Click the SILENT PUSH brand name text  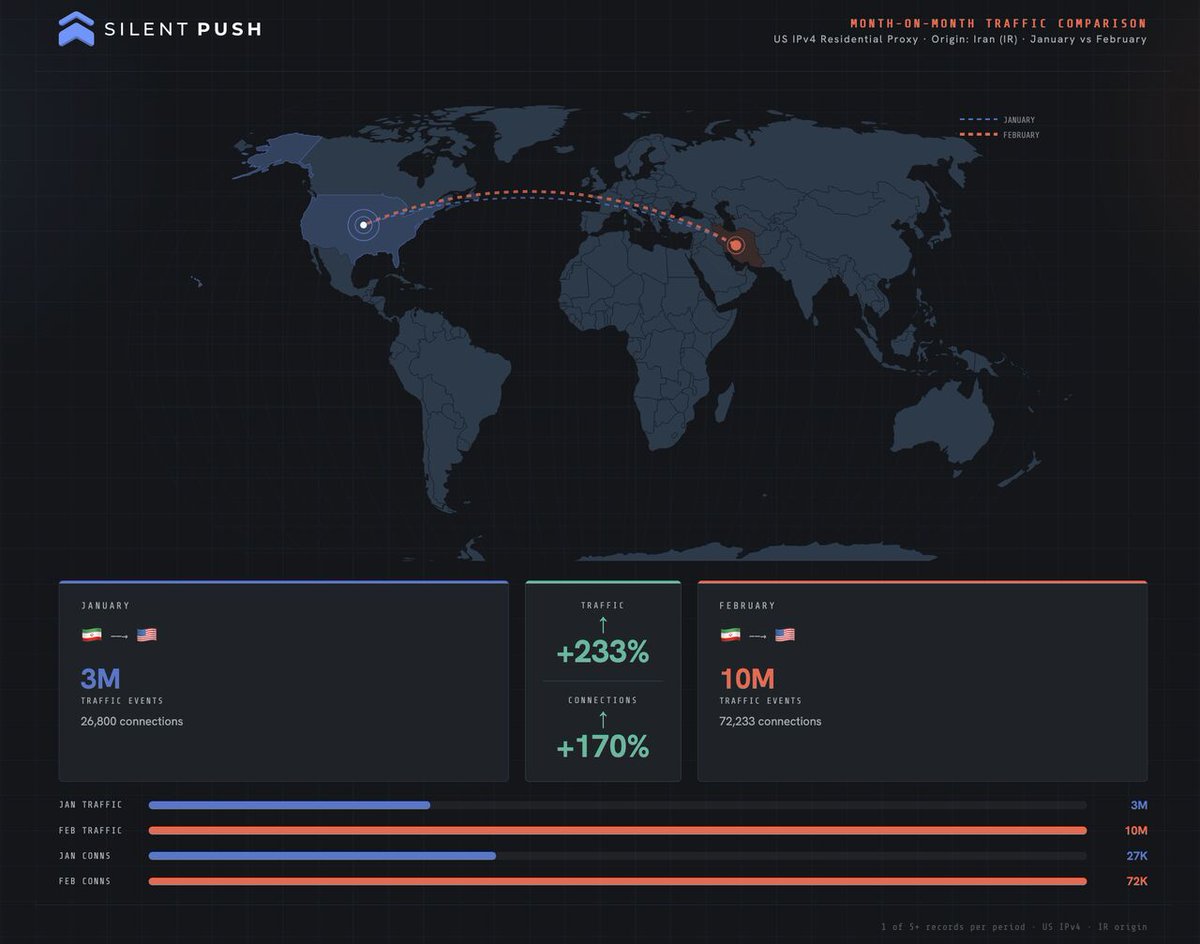[x=183, y=29]
